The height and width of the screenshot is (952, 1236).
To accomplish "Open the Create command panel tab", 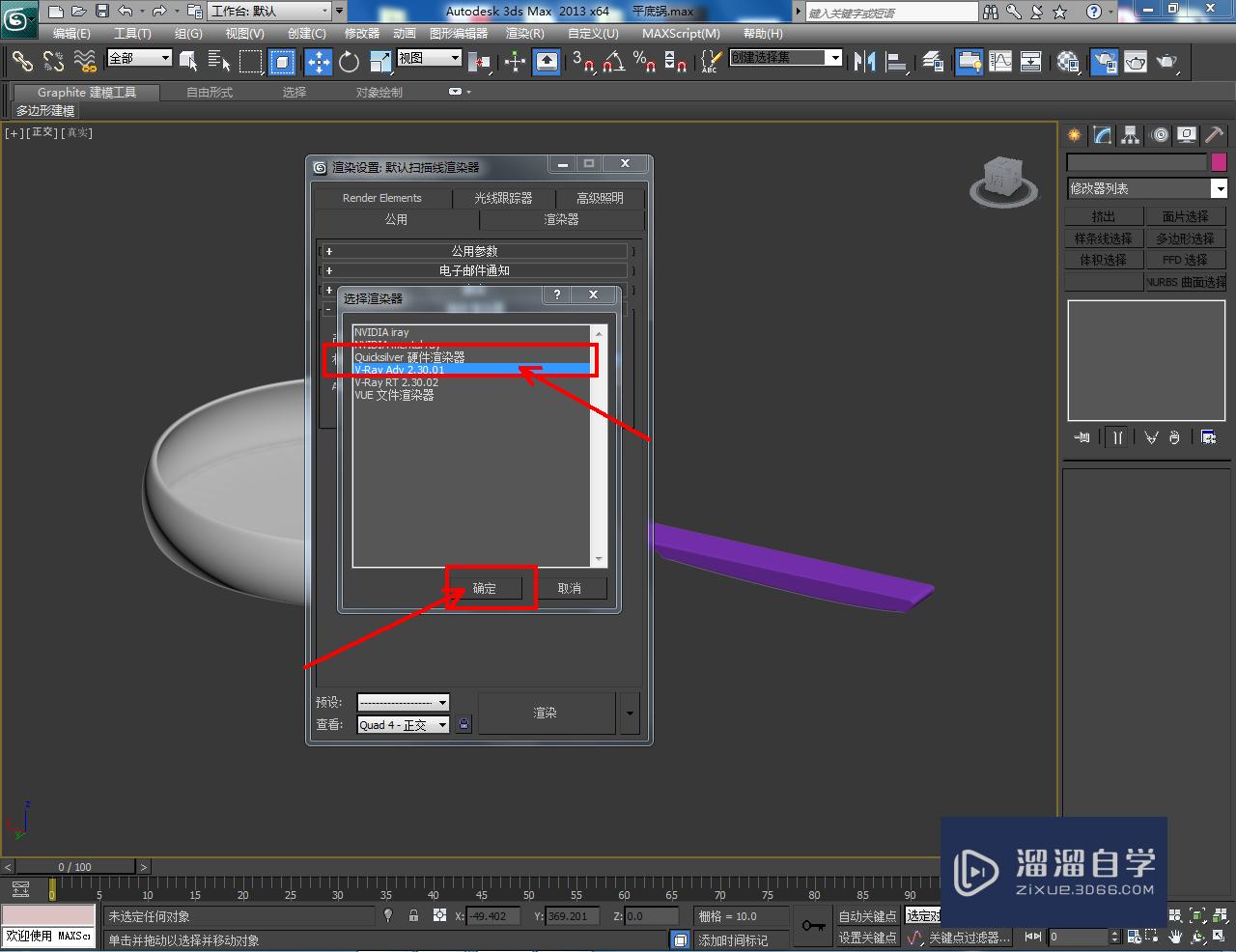I will coord(1075,135).
